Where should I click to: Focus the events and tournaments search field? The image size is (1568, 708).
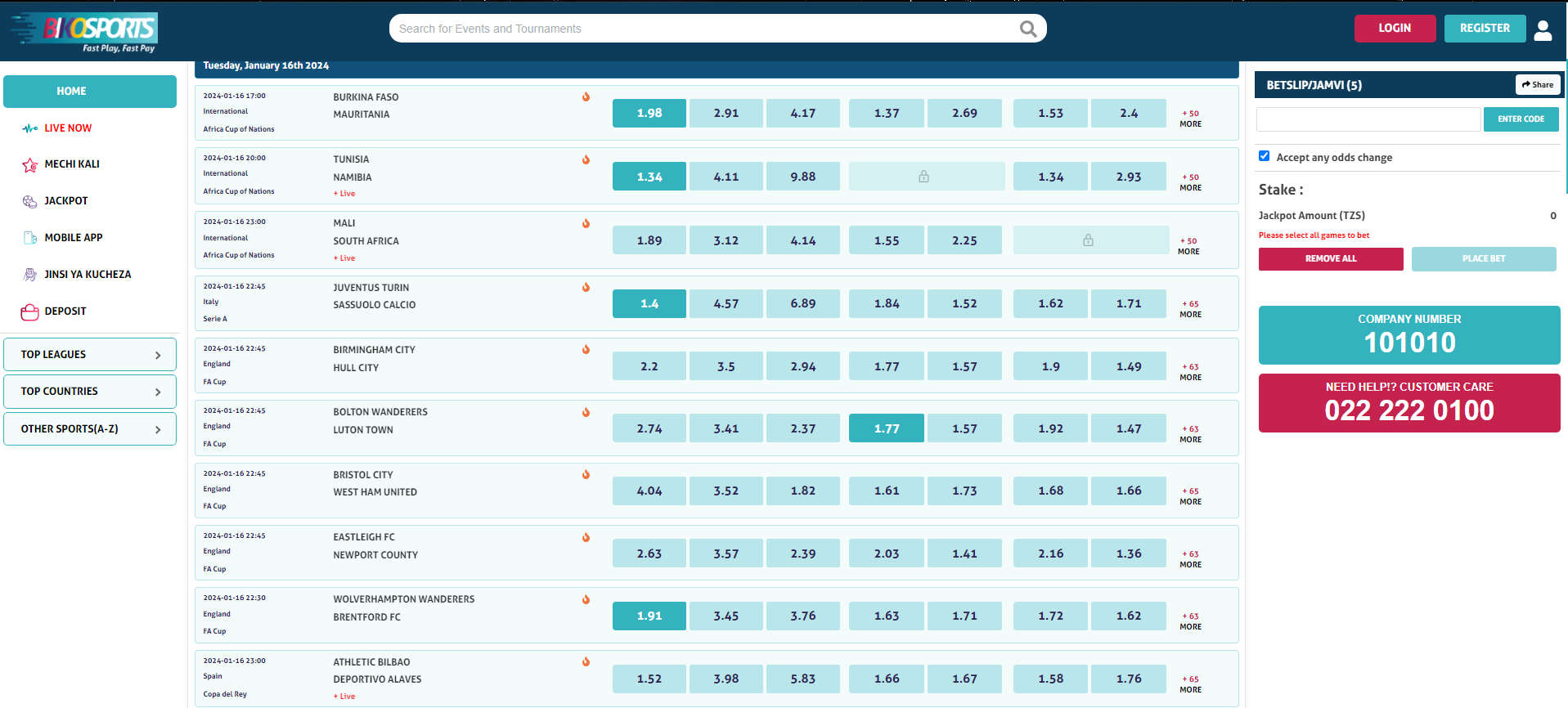pyautogui.click(x=703, y=29)
